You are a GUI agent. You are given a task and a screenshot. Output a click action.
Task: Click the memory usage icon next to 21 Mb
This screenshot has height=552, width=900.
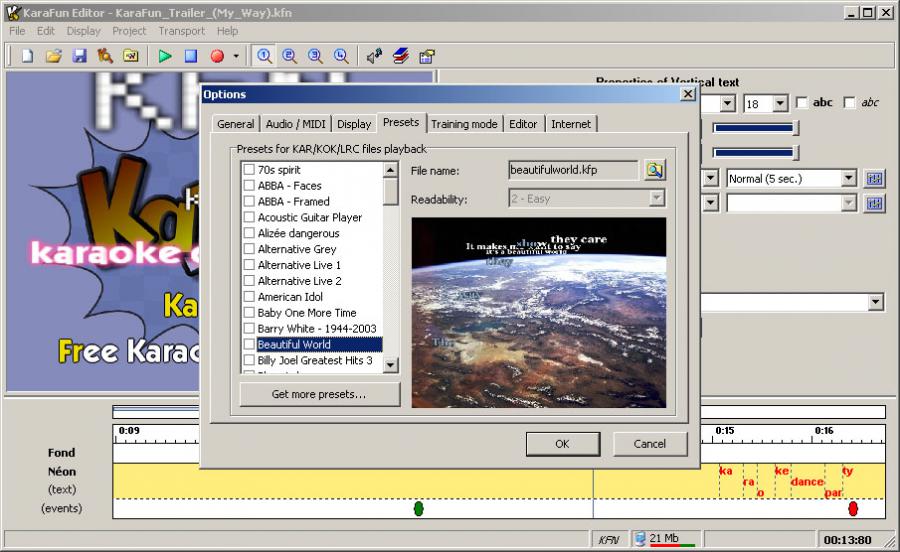(641, 539)
